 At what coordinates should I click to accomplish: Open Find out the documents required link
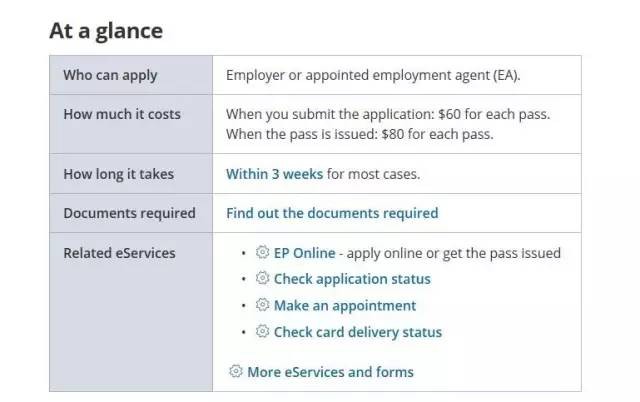[x=332, y=213]
